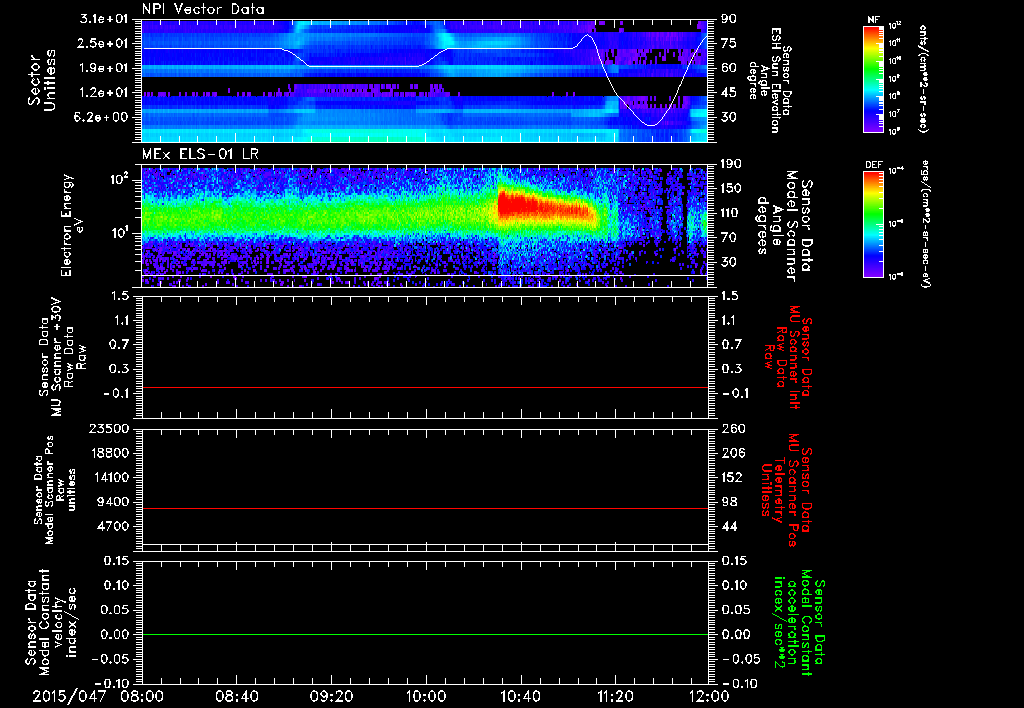Click the DEF color scale bar
Viewport: 1024px width, 708px height.
click(873, 224)
